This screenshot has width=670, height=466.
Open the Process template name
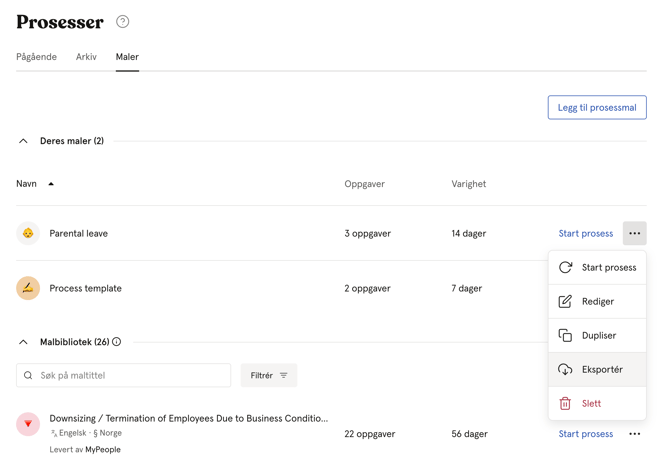(x=85, y=288)
